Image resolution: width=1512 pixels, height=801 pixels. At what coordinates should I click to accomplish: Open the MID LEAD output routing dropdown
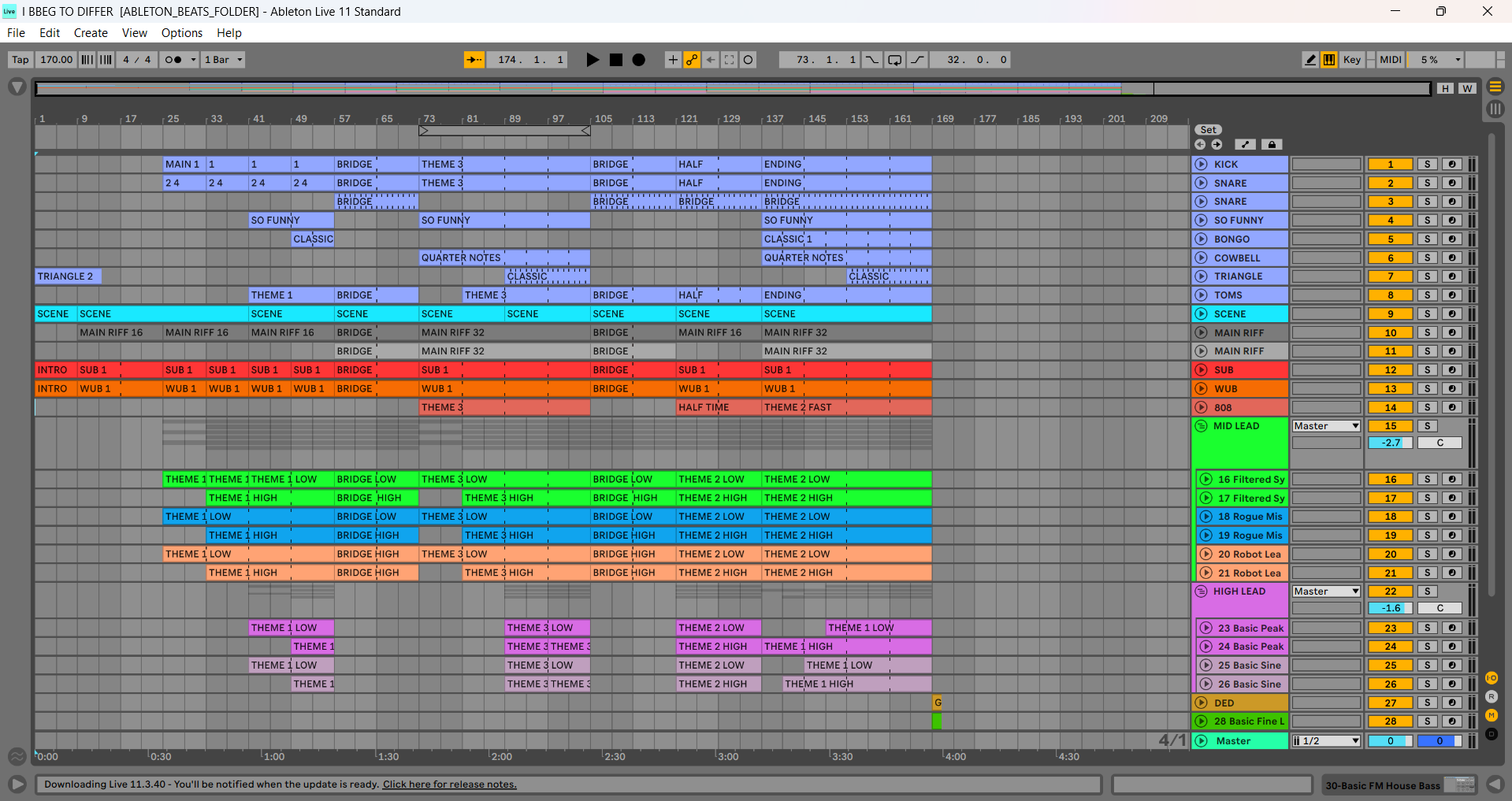pyautogui.click(x=1327, y=426)
